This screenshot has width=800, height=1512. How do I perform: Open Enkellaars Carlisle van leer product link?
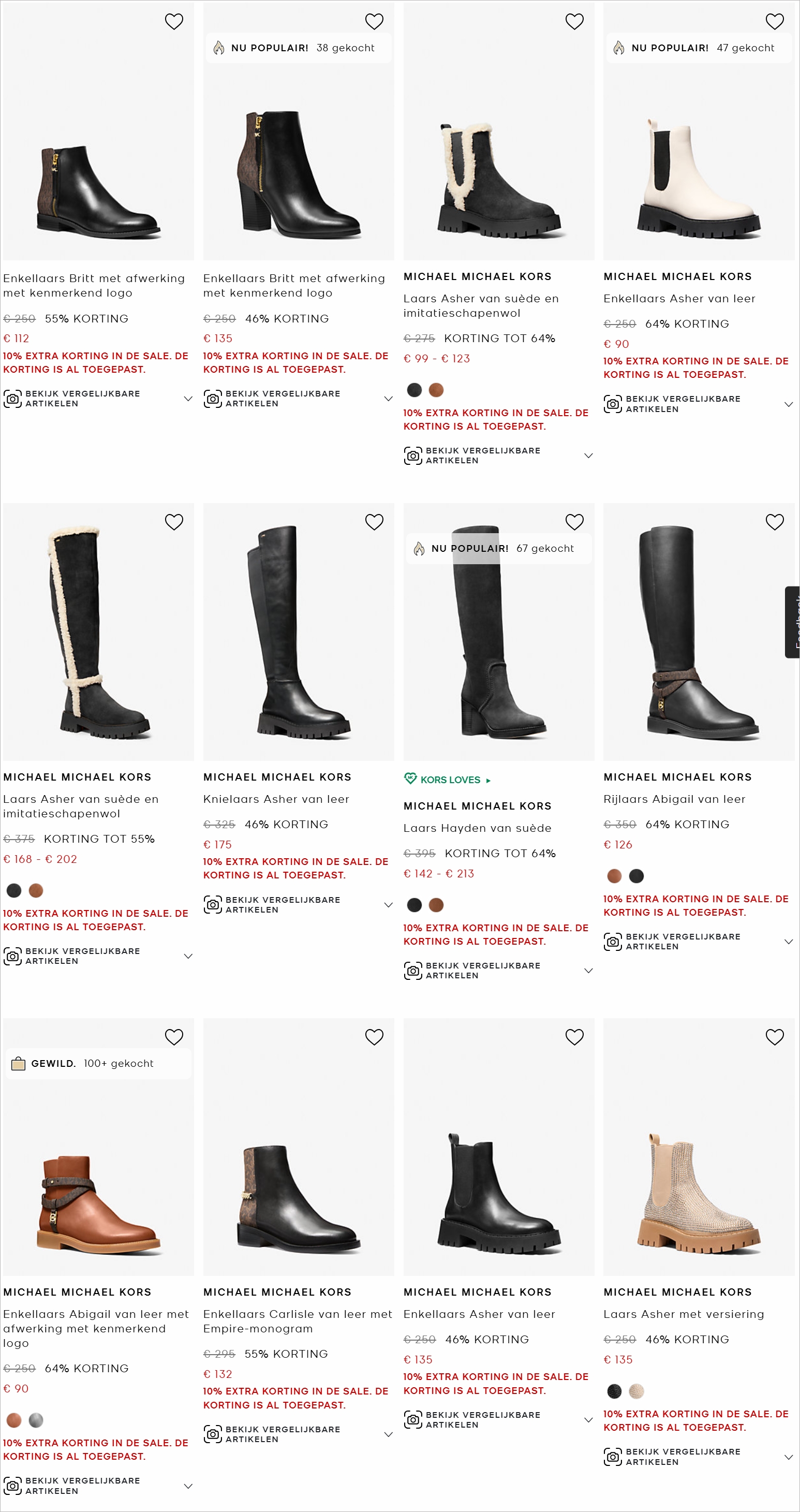[297, 1321]
